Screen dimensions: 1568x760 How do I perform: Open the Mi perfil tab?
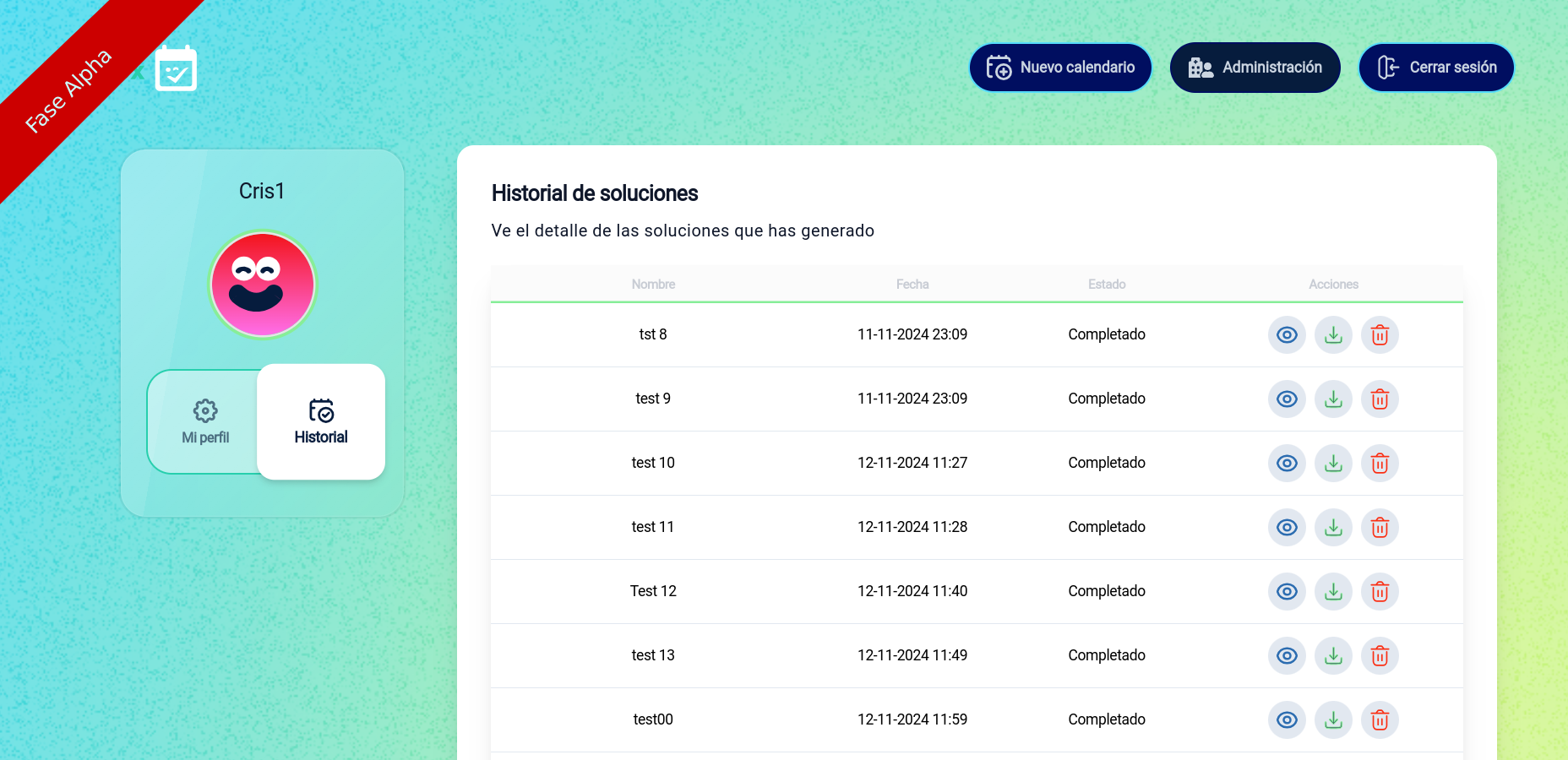(x=205, y=421)
